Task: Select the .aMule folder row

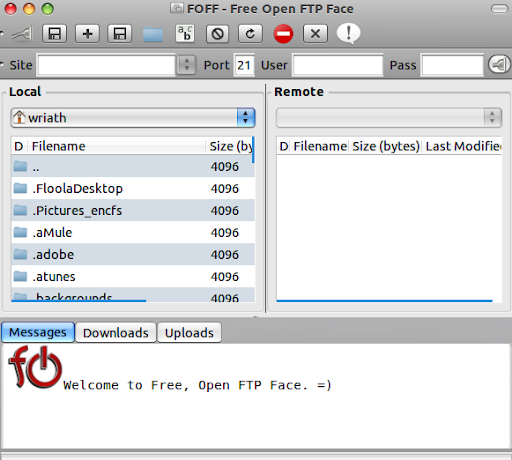Action: (133, 232)
